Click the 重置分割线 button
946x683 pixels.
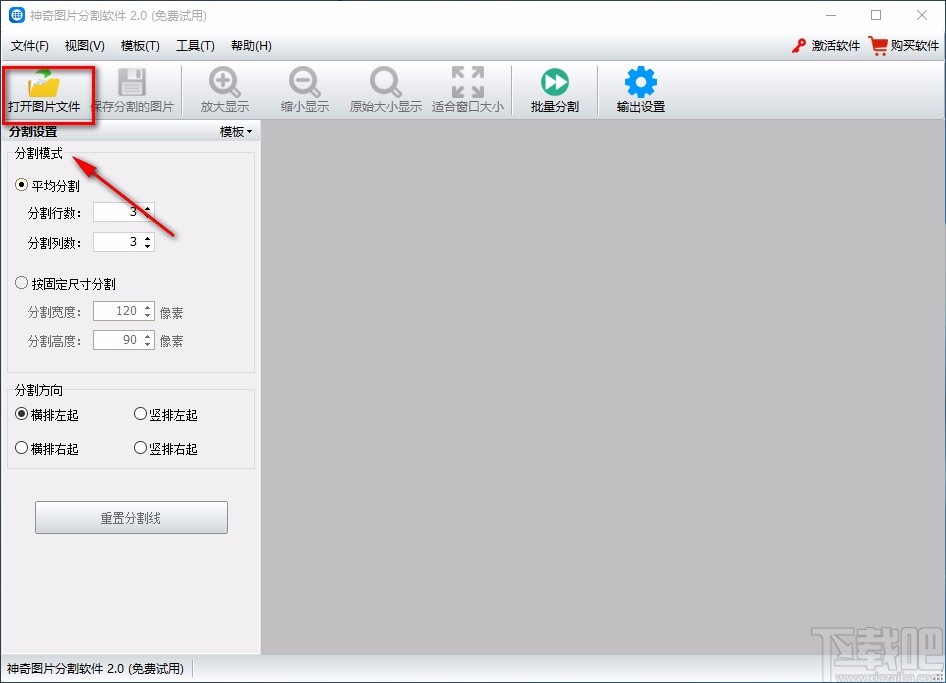(x=131, y=518)
